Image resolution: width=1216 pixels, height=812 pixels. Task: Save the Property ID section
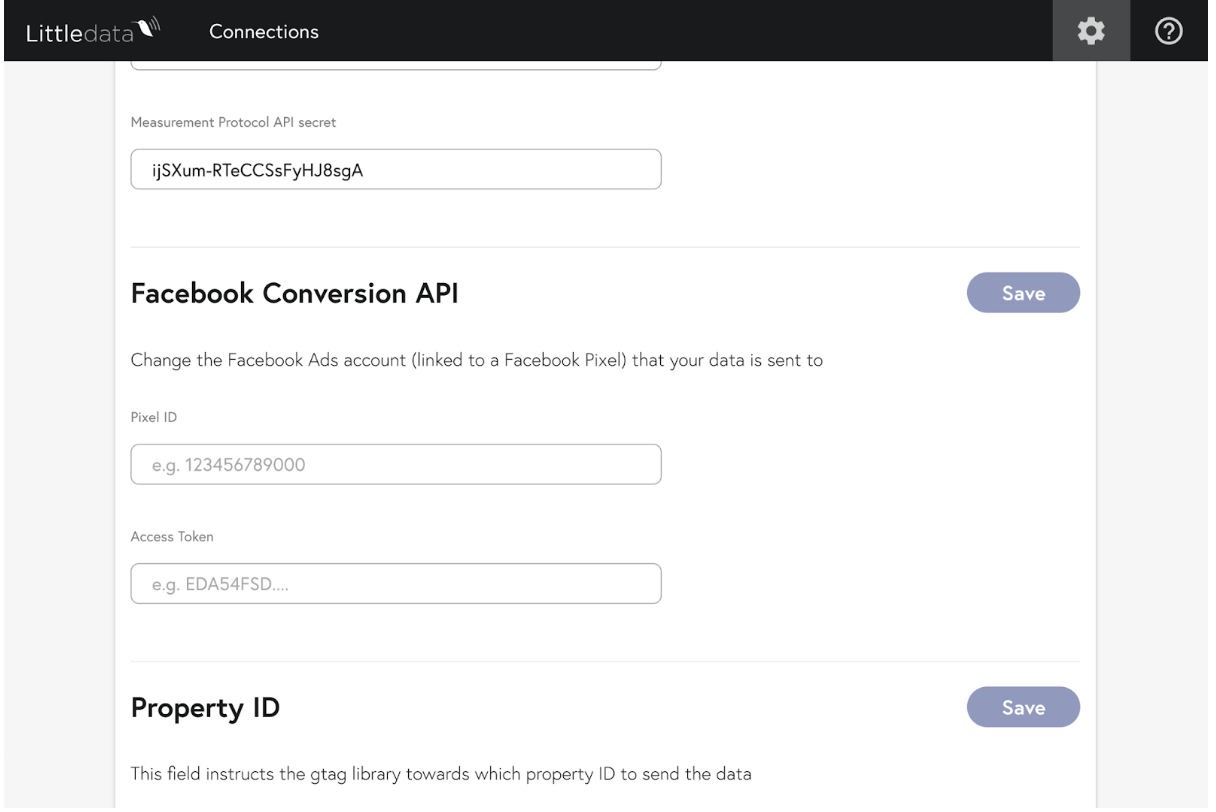click(x=1023, y=707)
